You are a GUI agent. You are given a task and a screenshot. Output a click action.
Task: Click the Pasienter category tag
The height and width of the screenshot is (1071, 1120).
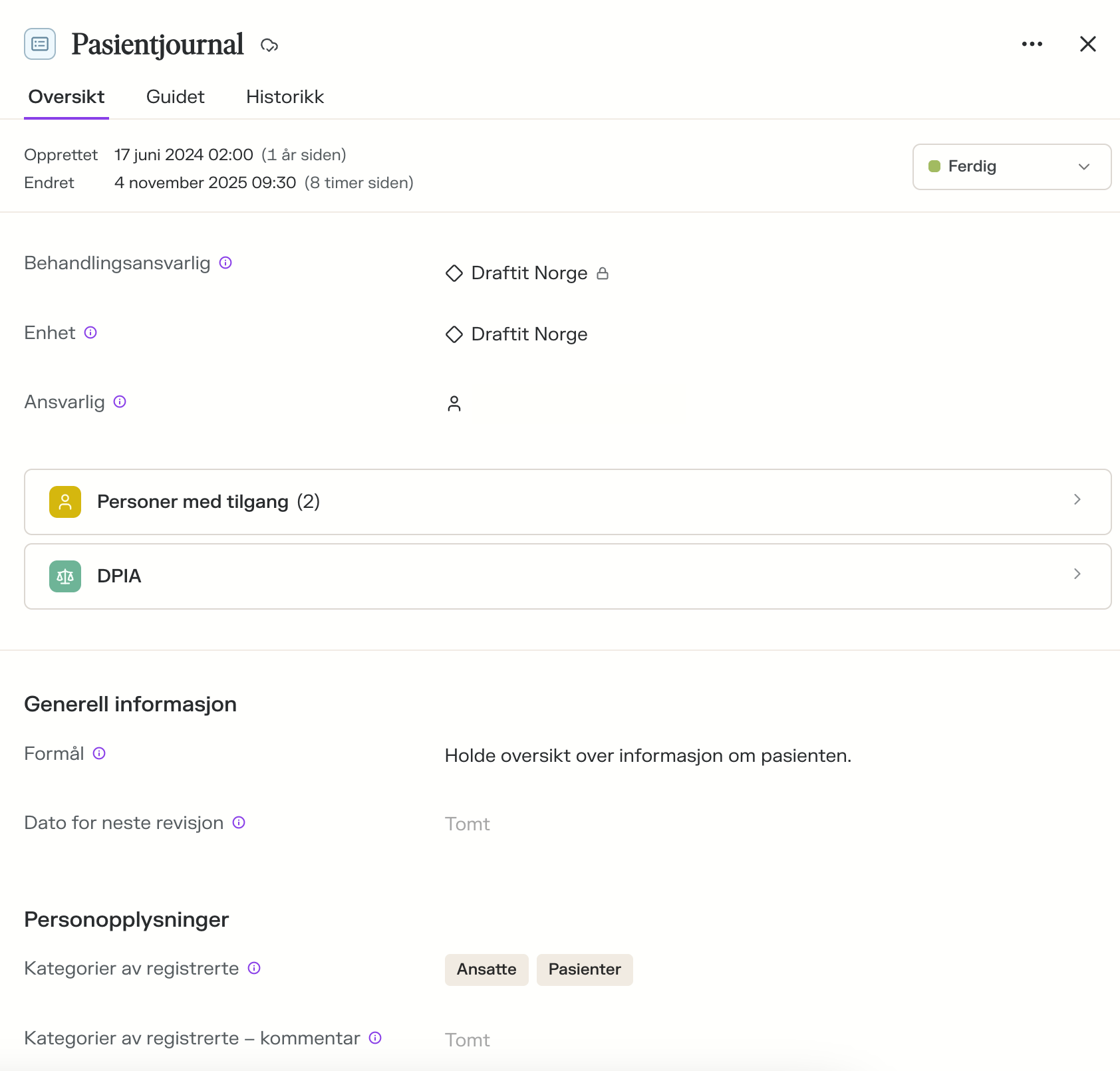coord(584,969)
